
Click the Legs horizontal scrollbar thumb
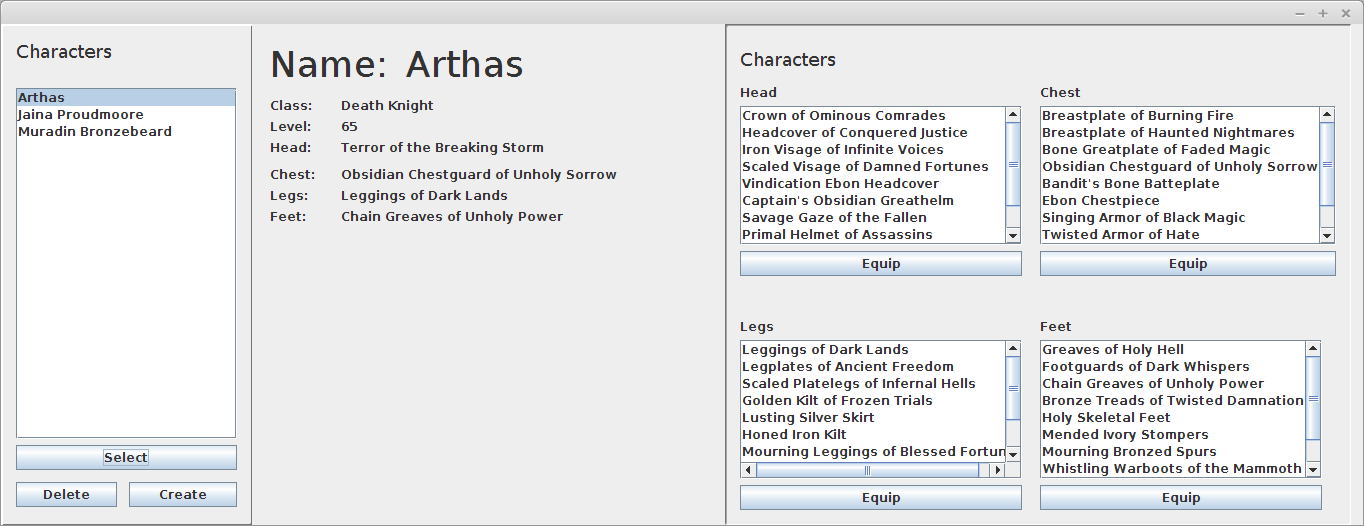coord(867,469)
